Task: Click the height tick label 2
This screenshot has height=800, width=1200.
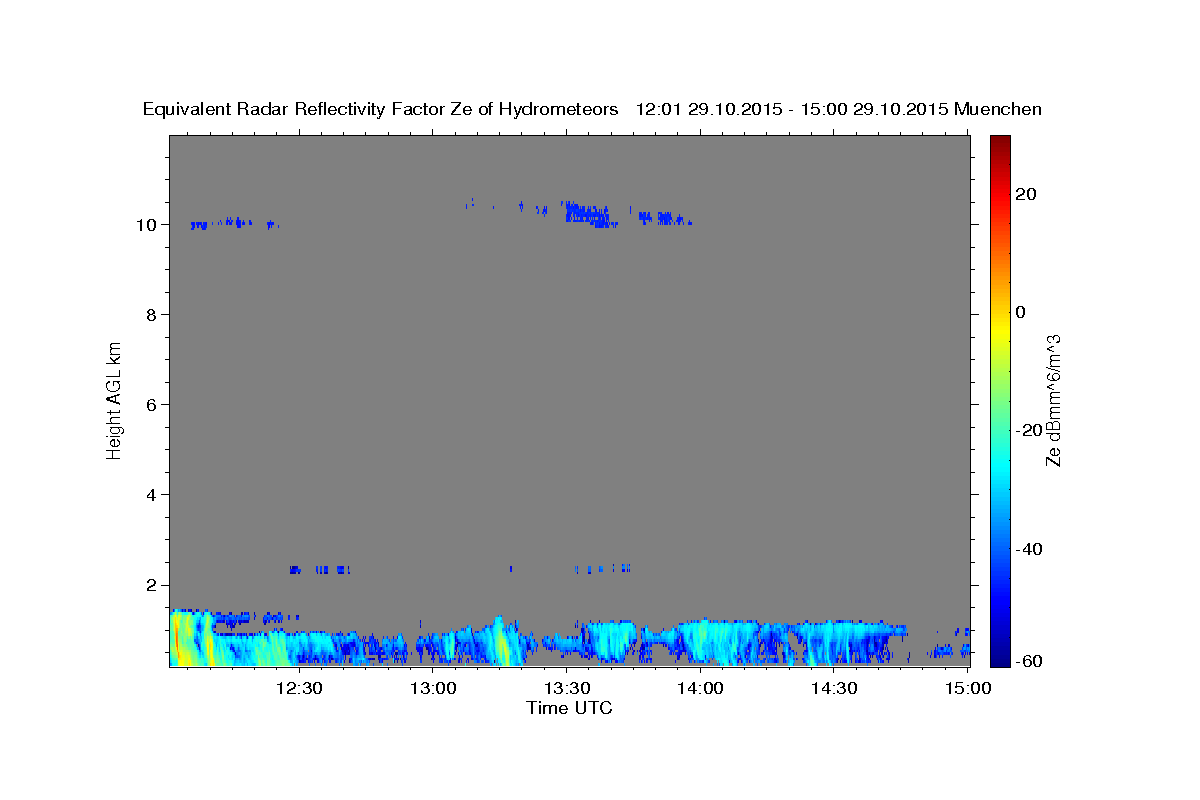Action: (x=150, y=585)
